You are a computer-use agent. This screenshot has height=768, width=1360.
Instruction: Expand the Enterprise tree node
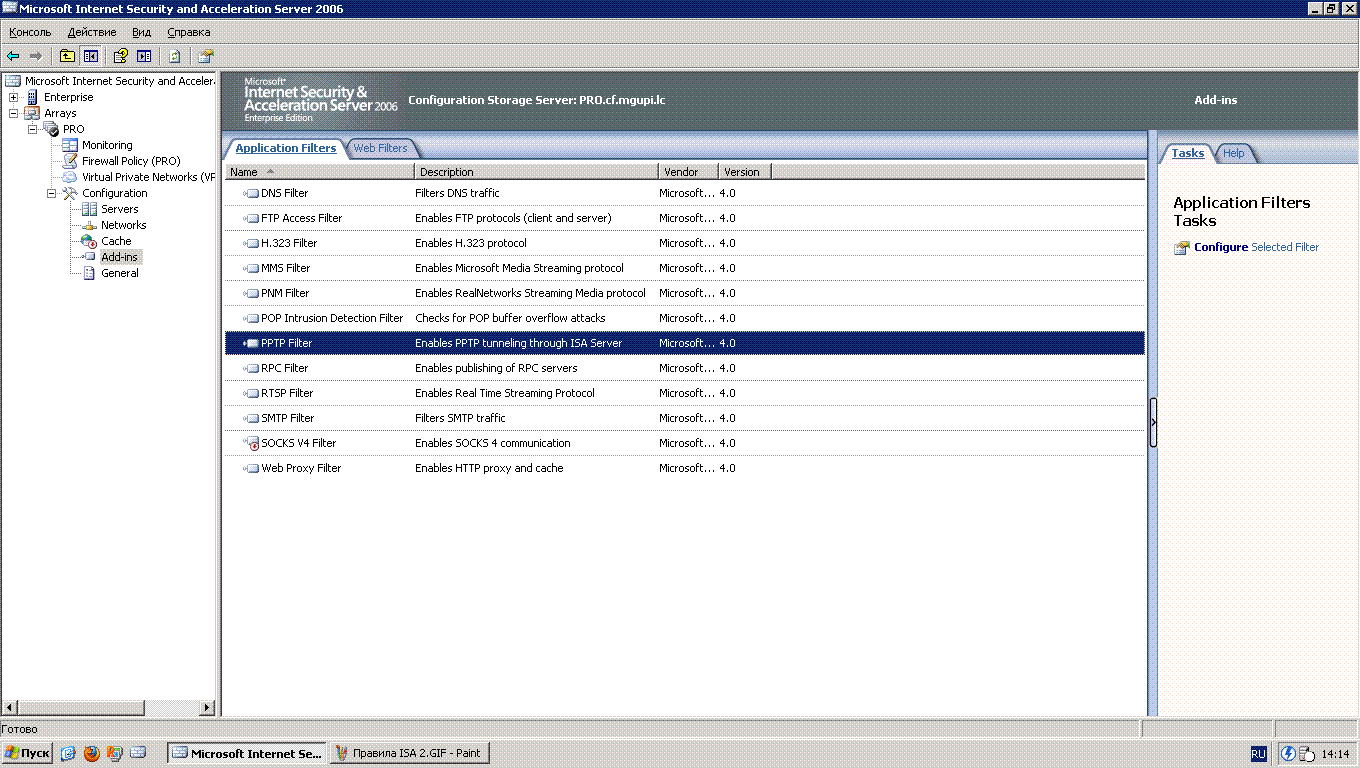[x=13, y=97]
